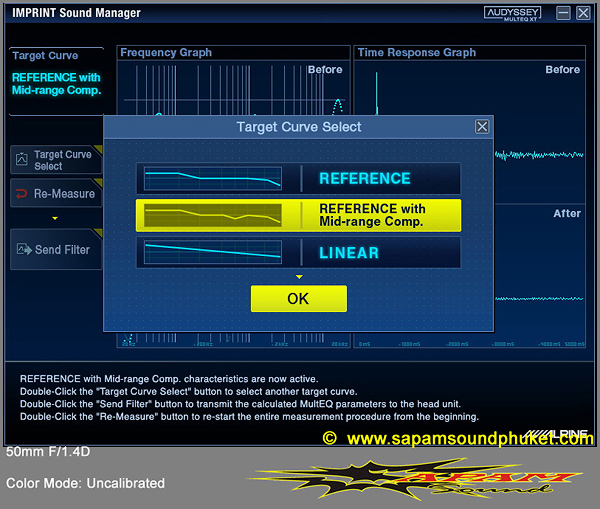Click the current curve name in Target Curve panel
Image resolution: width=600 pixels, height=509 pixels.
[x=56, y=84]
